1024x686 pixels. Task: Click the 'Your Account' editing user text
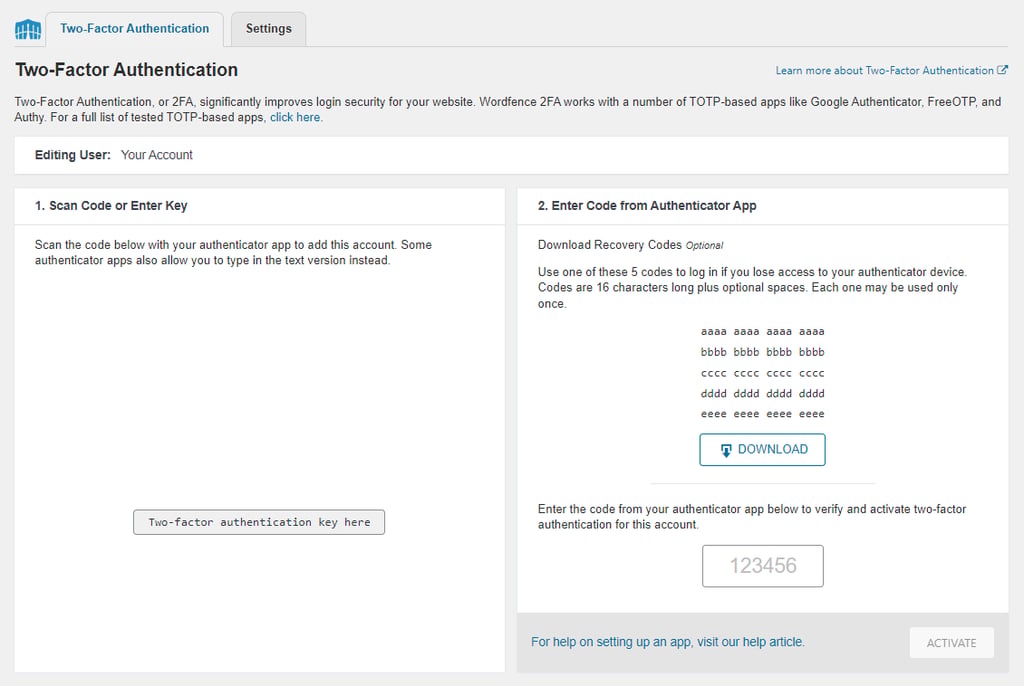[x=157, y=155]
